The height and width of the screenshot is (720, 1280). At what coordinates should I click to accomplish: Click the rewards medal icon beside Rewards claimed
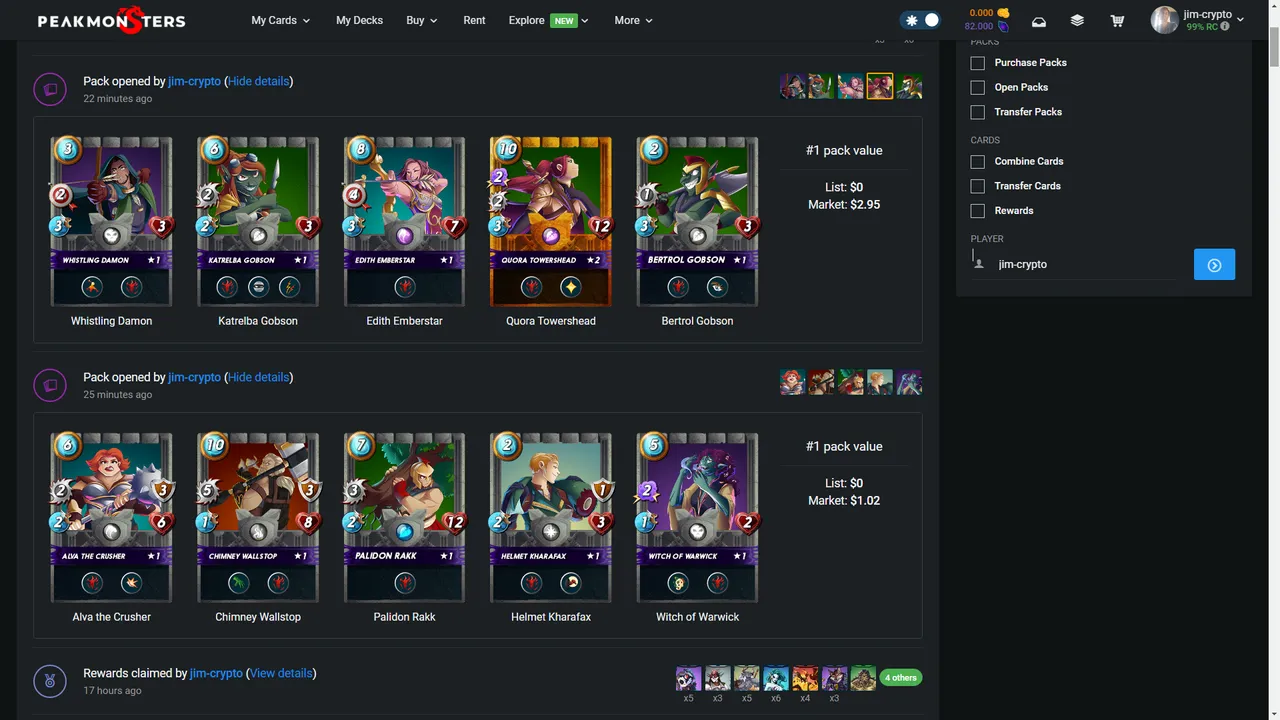(x=50, y=681)
